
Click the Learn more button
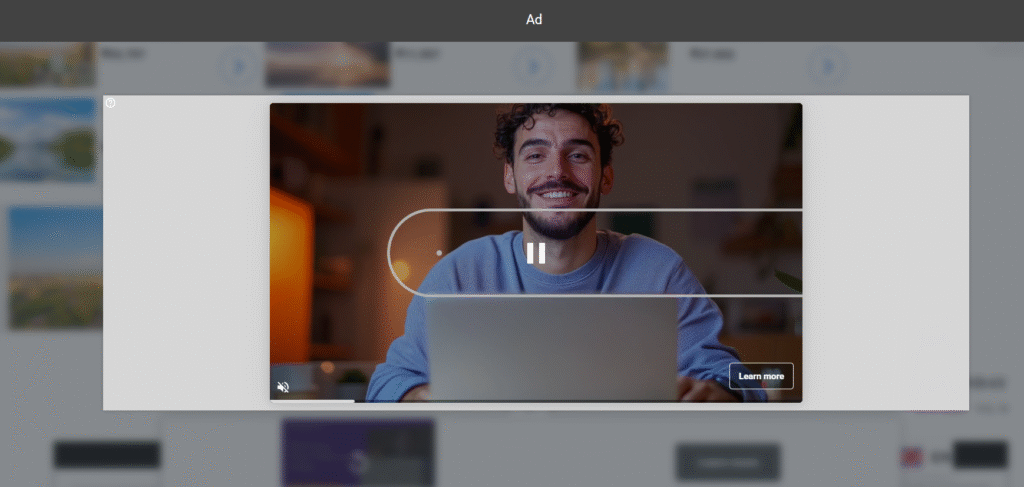[x=761, y=376]
